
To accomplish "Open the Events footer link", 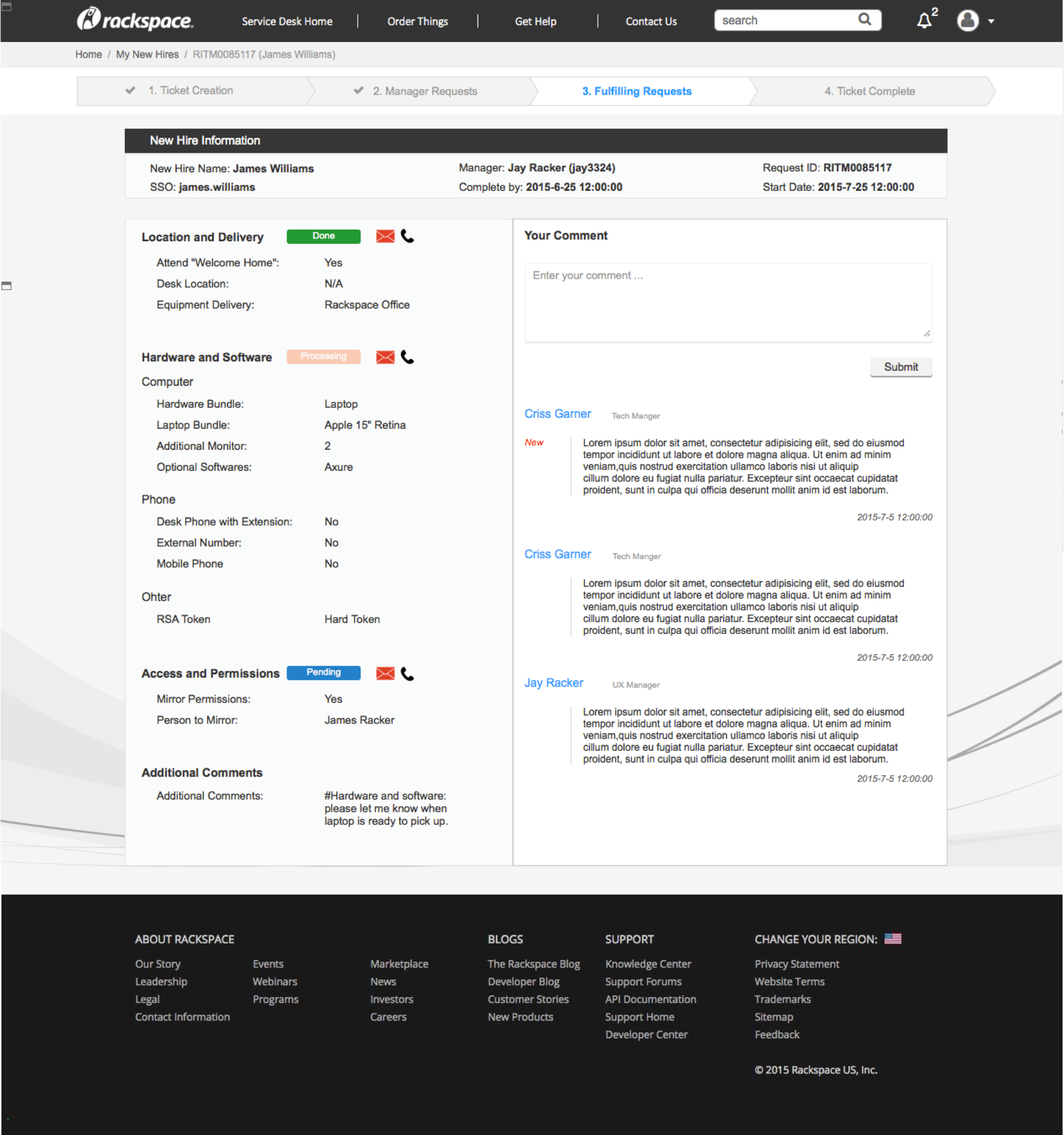I will 268,964.
